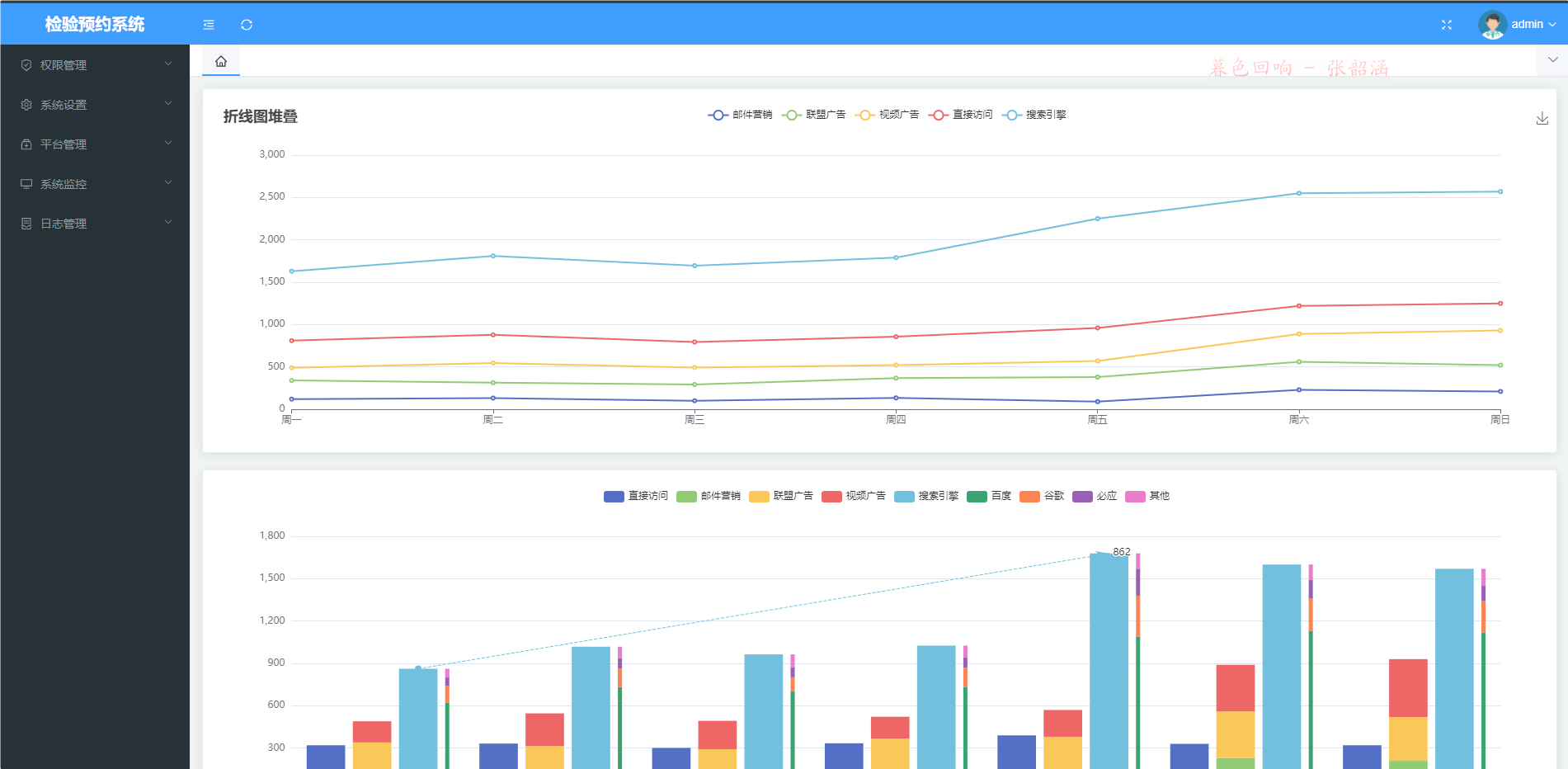This screenshot has width=1568, height=769.
Task: Click the 系统设置 gear icon
Action: pyautogui.click(x=26, y=105)
